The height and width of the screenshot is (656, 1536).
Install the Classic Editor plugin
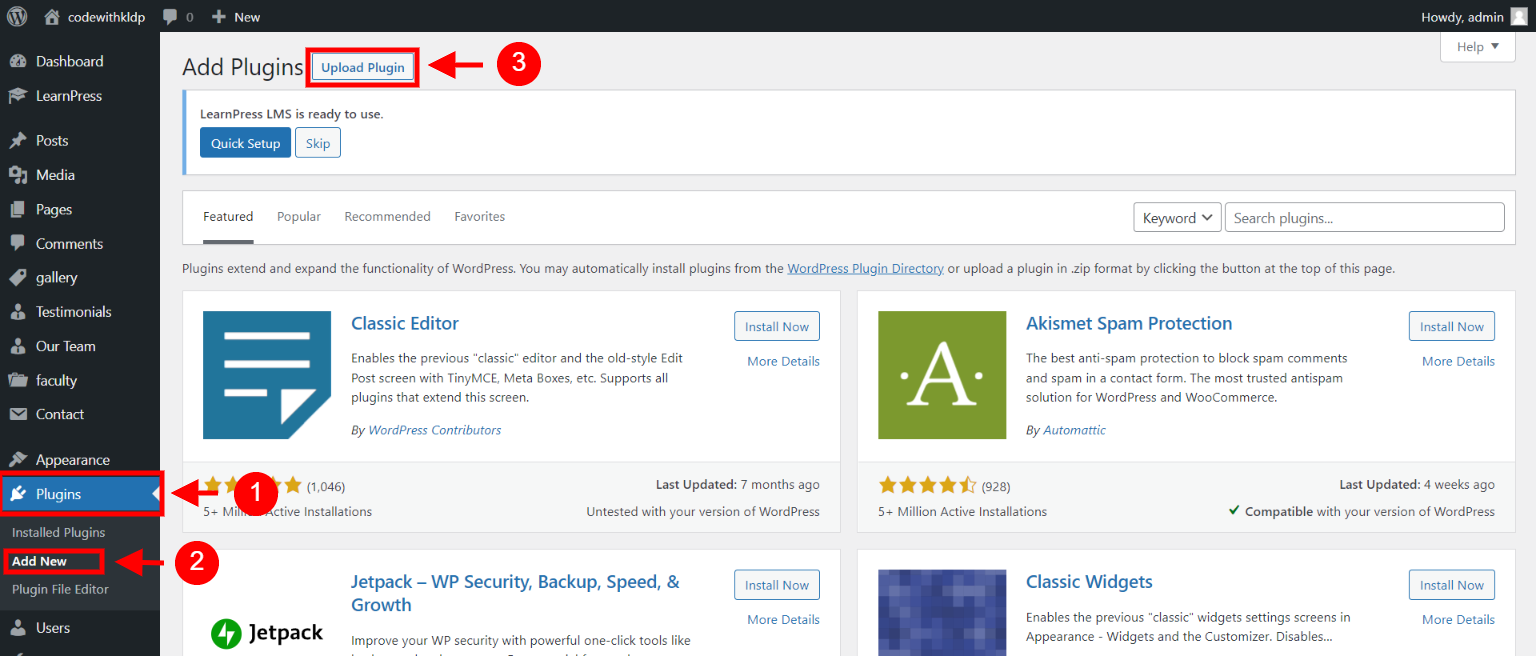[x=776, y=327]
